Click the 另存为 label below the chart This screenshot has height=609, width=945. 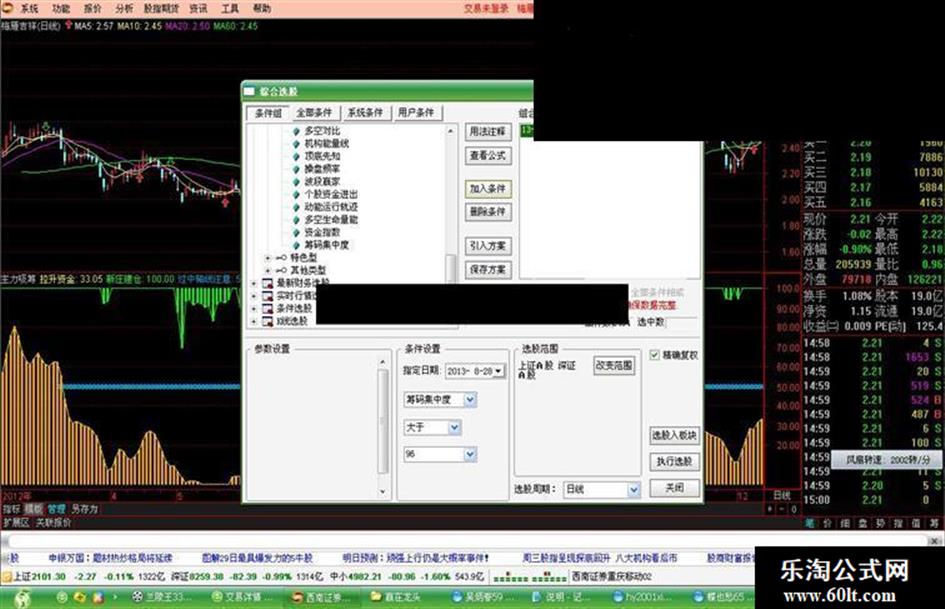[84, 509]
